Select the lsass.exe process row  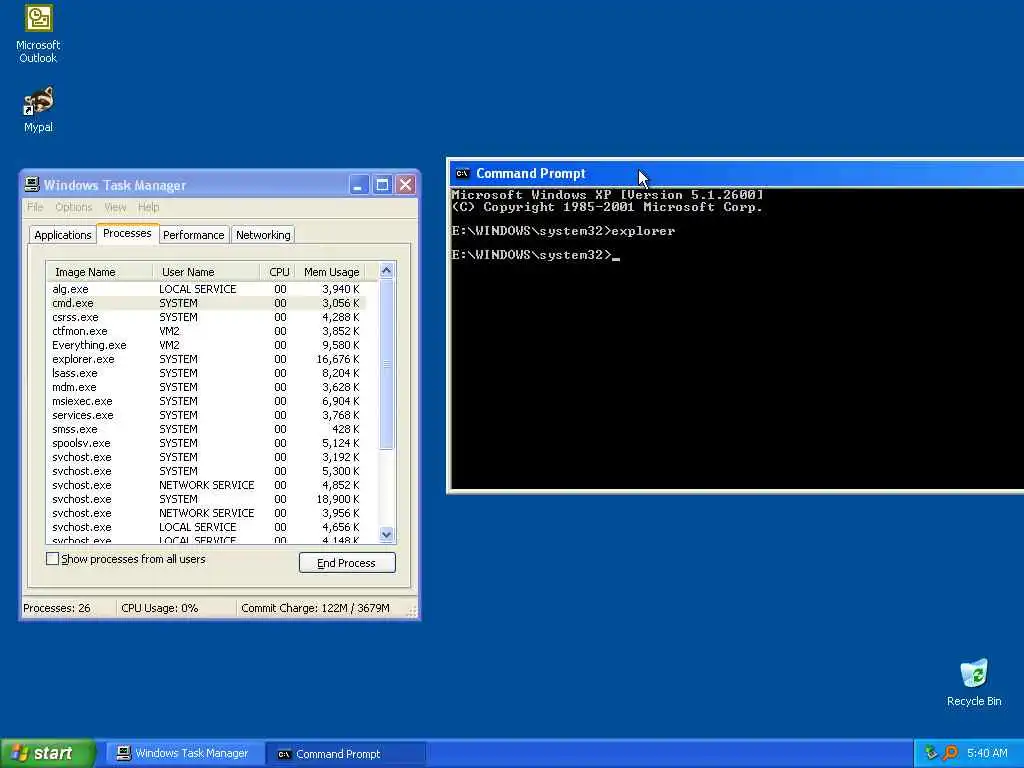206,373
